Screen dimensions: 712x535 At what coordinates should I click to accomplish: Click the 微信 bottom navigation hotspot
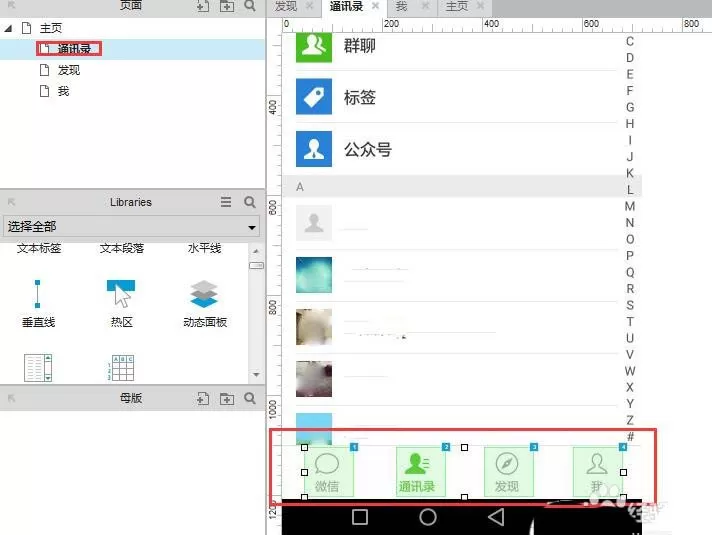point(329,472)
